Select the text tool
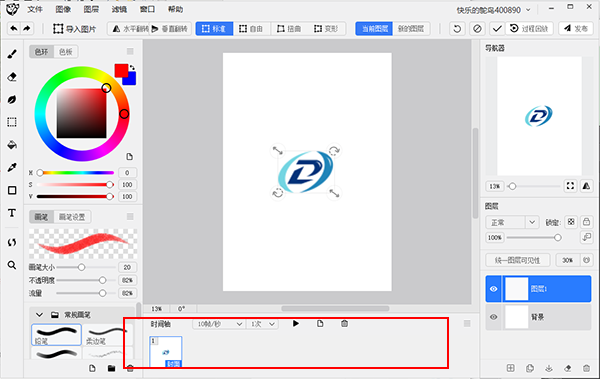Image resolution: width=600 pixels, height=379 pixels. tap(12, 213)
